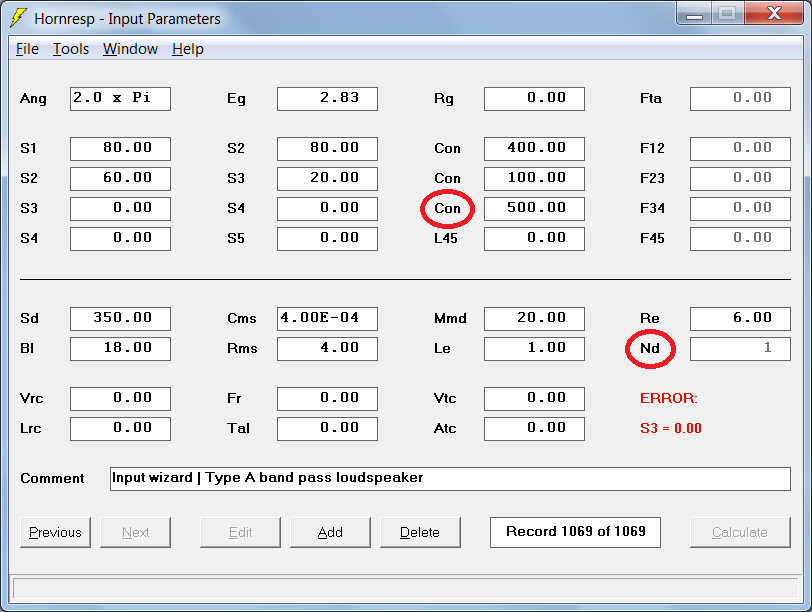812x612 pixels.
Task: Click the Record 1069 of 1069 box
Action: coord(575,532)
